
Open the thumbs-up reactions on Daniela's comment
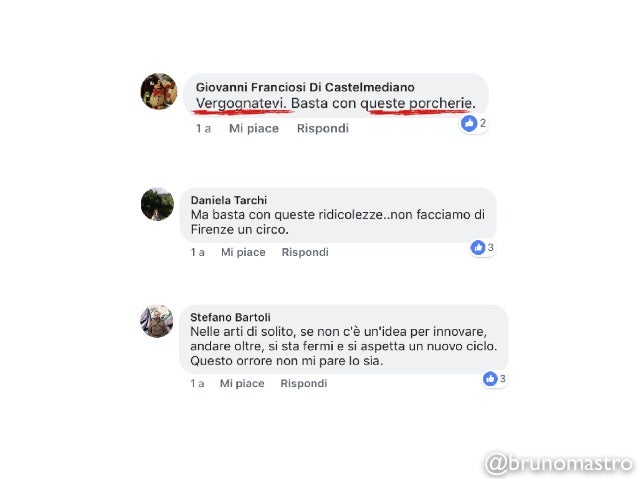[x=482, y=247]
